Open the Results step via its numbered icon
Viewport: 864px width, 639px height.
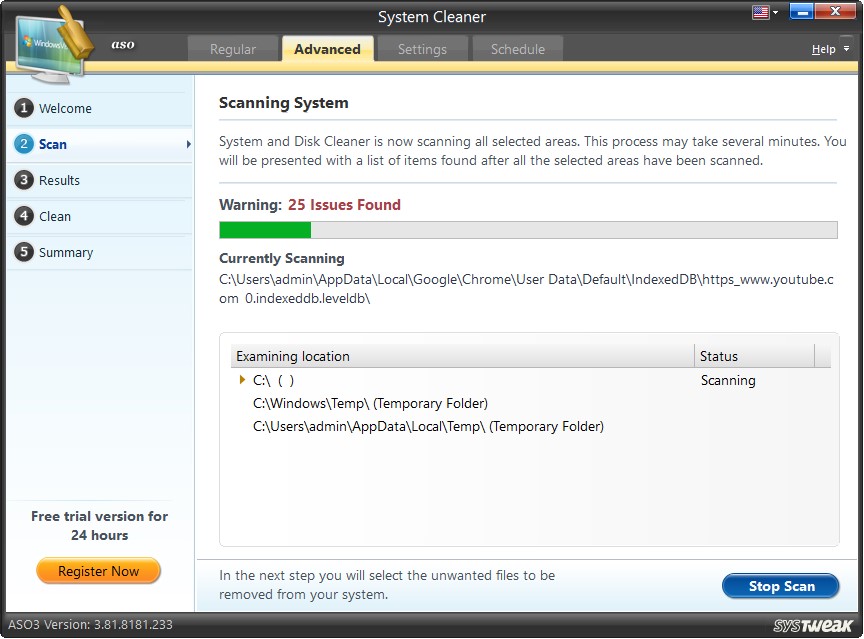(24, 180)
